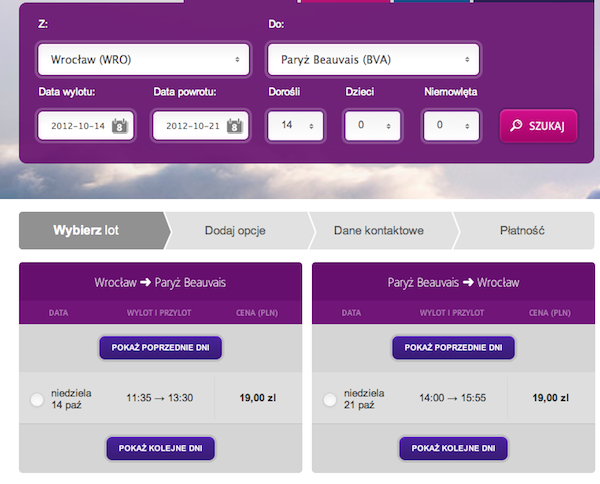
Task: Go to the Dodaj opcje step
Action: click(x=239, y=230)
